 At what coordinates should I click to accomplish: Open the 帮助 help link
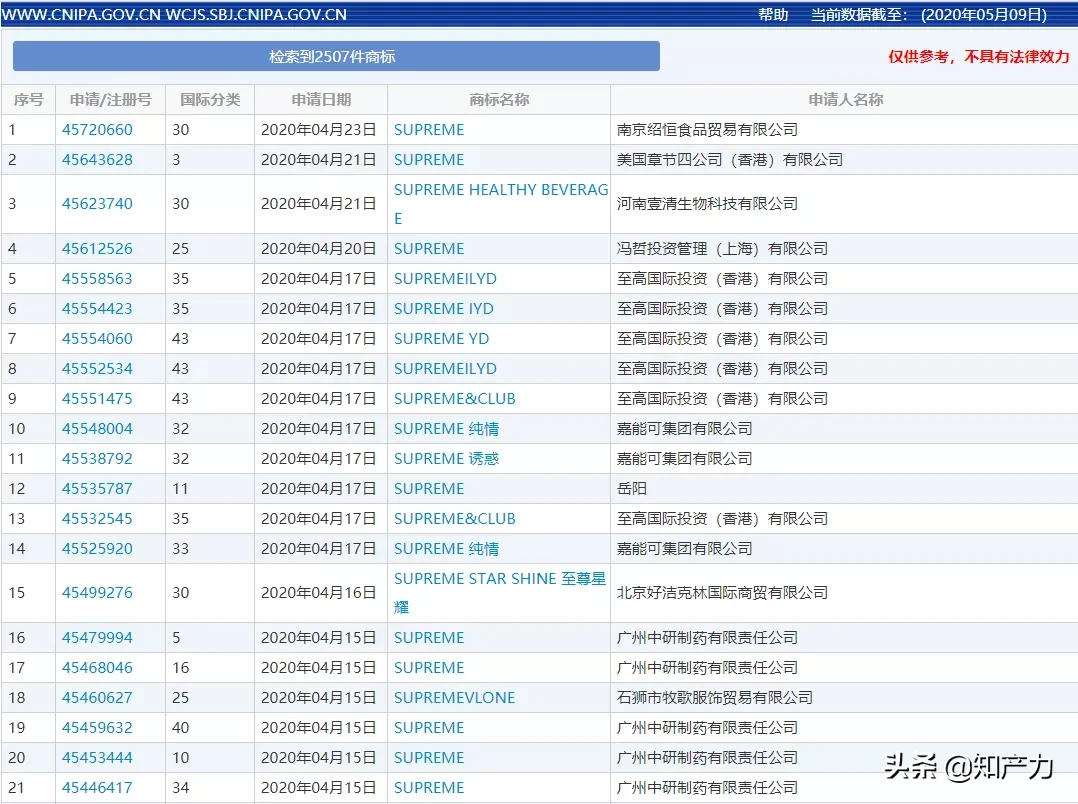coord(773,14)
